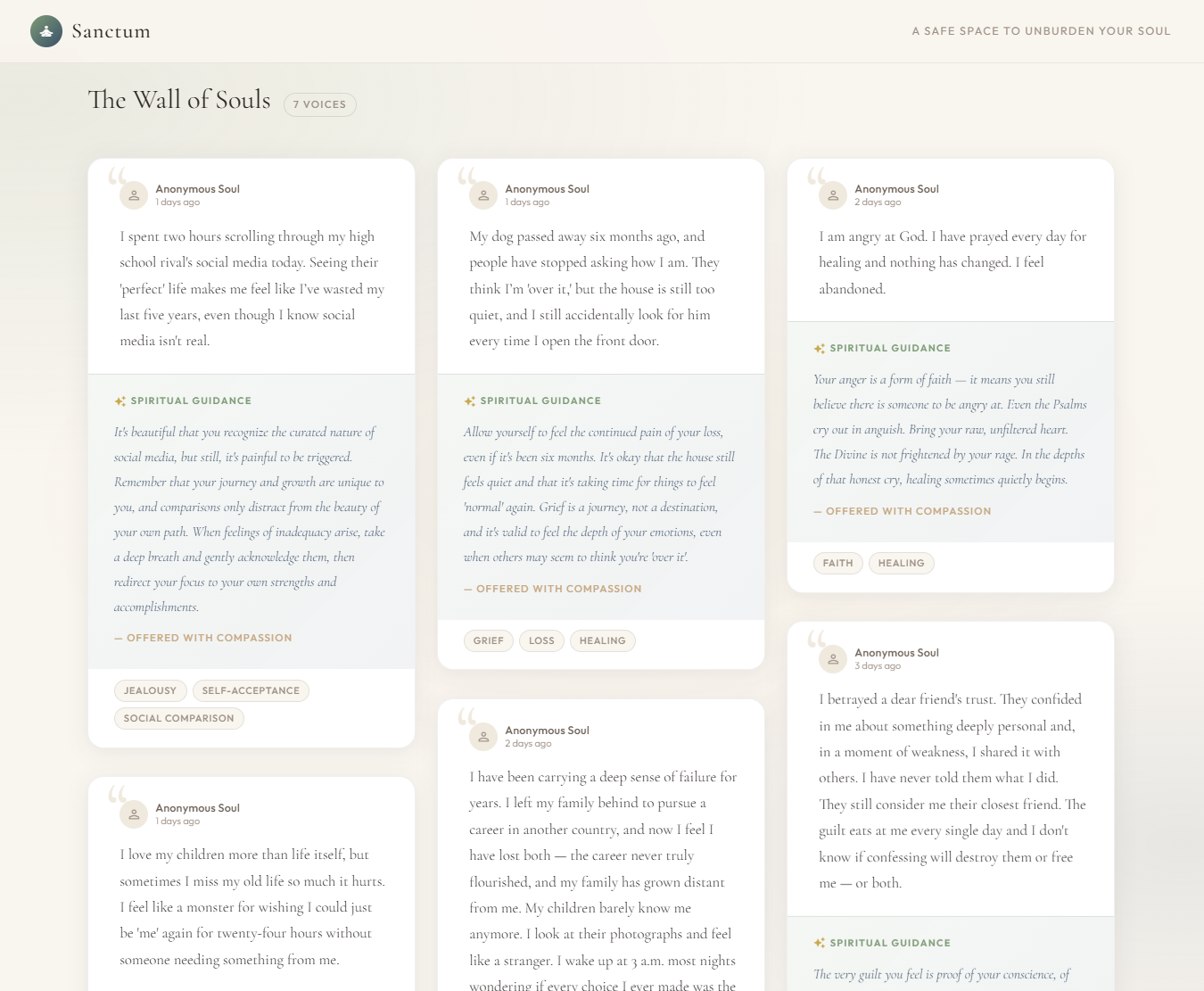Select the SELF-ACCEPTANCE tag
This screenshot has width=1204, height=991.
pos(251,690)
